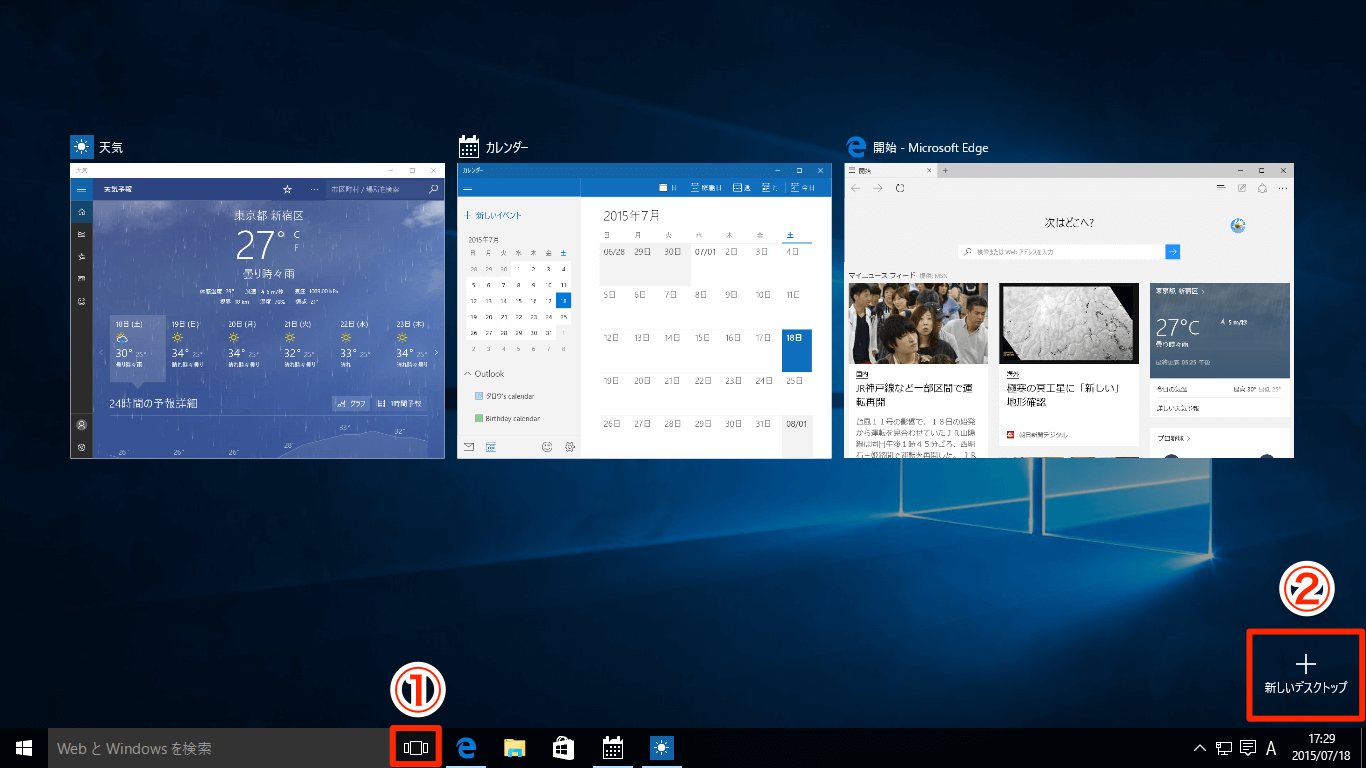
Task: Switch IME input mode indicator A
Action: [1271, 748]
